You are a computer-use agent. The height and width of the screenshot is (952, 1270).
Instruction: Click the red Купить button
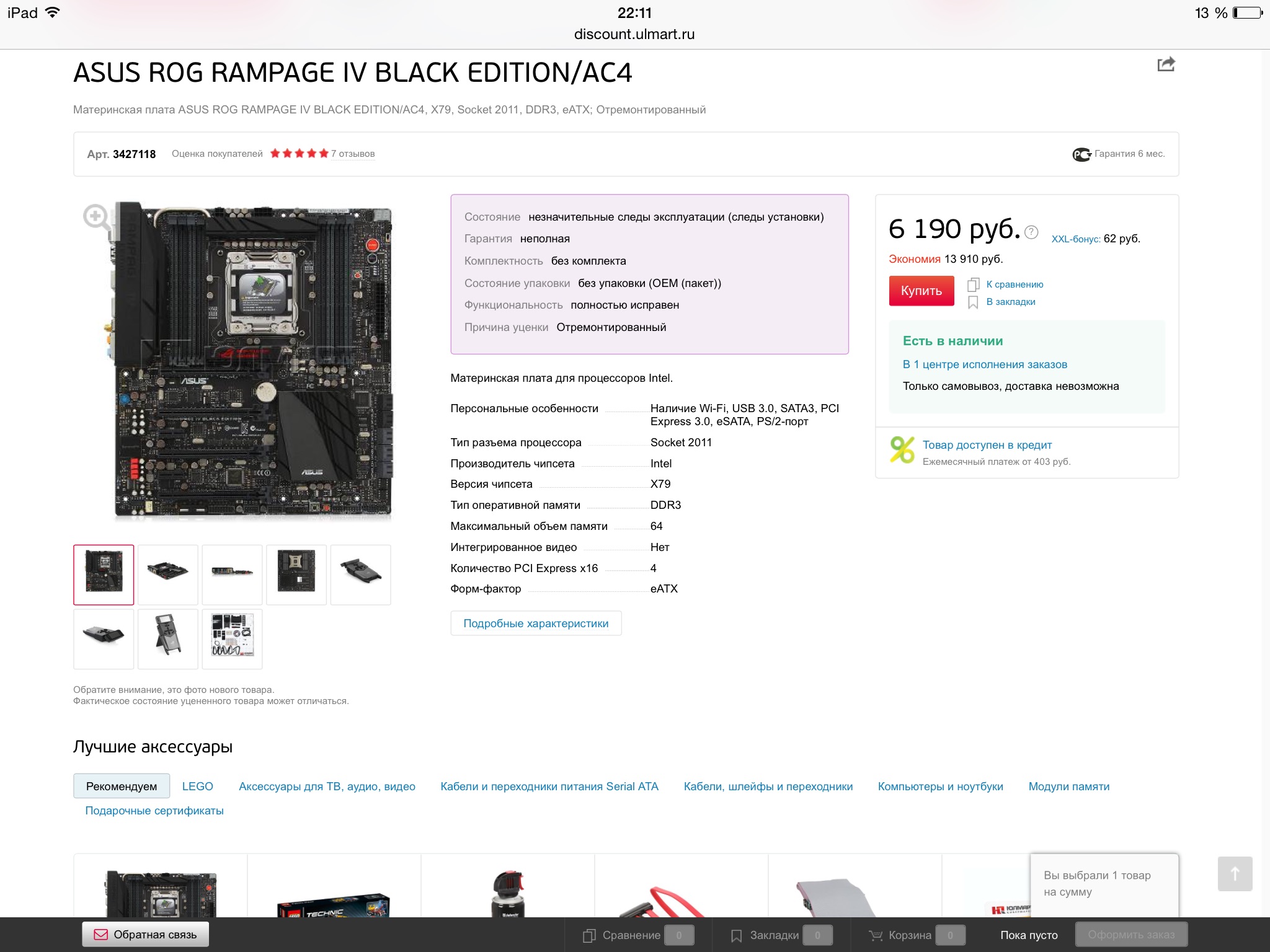click(921, 291)
